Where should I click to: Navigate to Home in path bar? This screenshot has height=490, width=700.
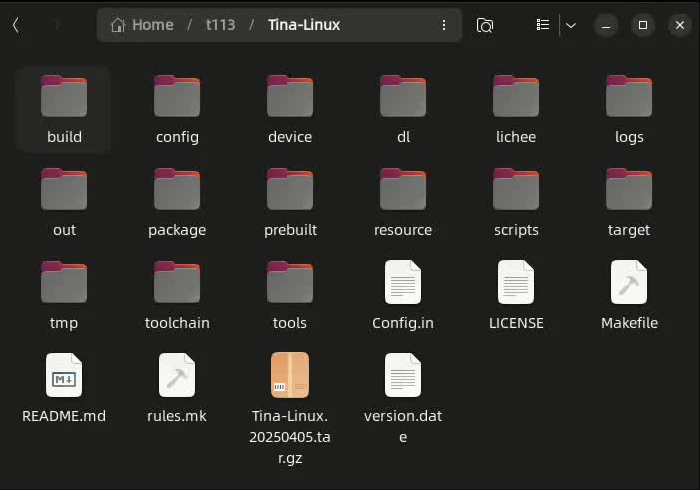pyautogui.click(x=142, y=25)
